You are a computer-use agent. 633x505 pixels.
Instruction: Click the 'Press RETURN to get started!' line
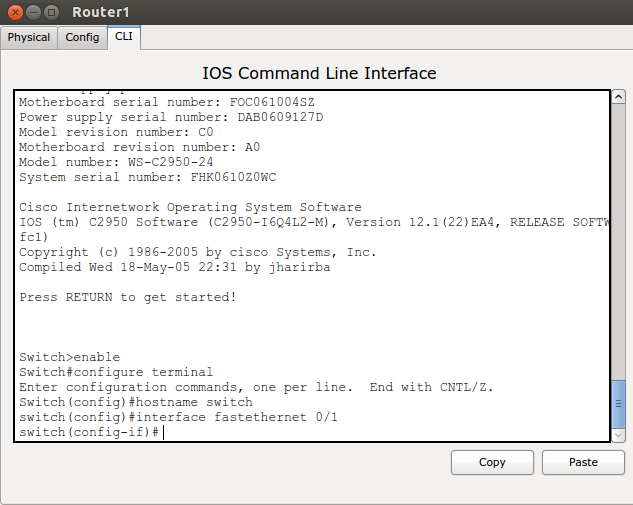[127, 297]
